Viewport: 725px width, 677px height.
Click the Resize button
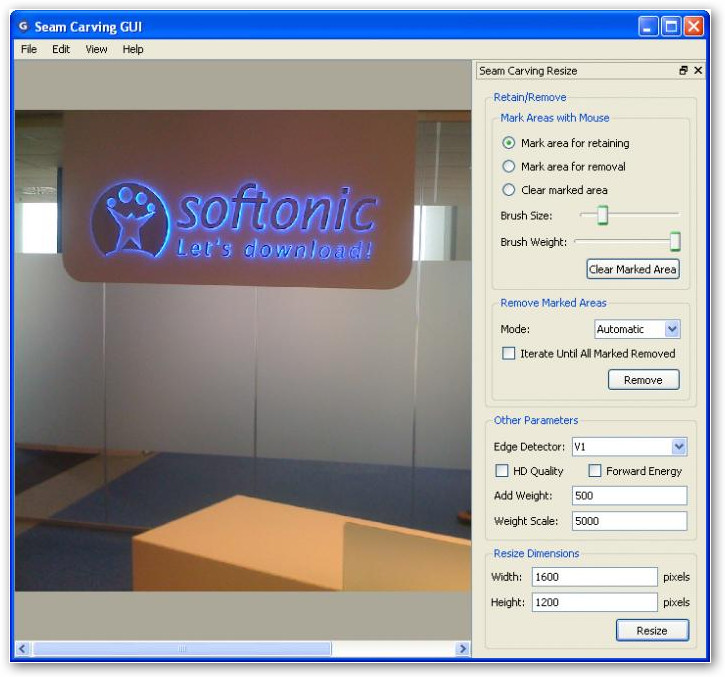652,630
